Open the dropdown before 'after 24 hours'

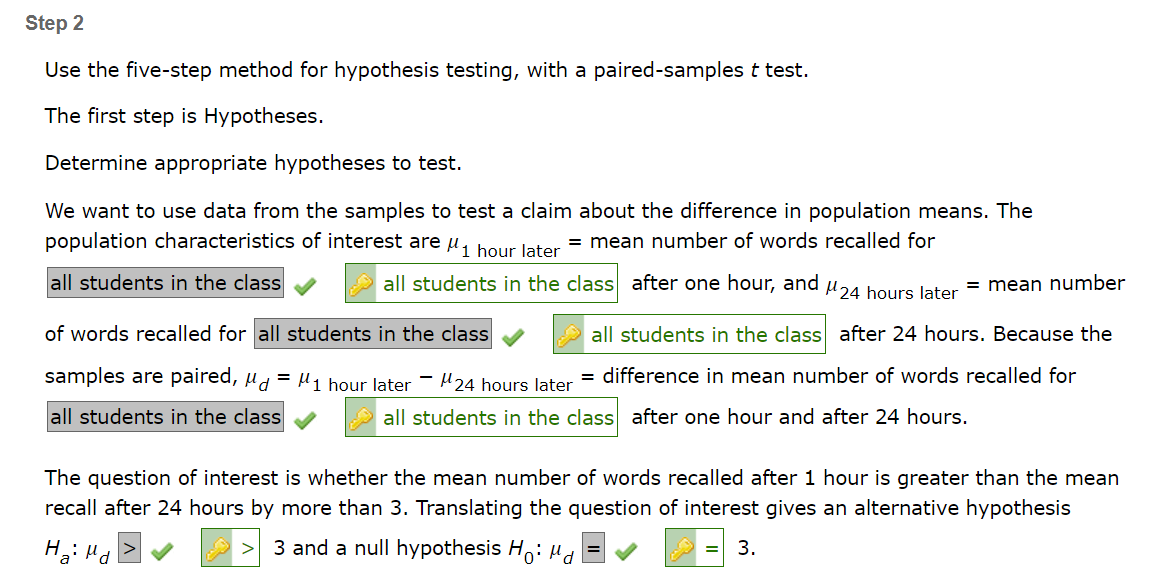[372, 333]
